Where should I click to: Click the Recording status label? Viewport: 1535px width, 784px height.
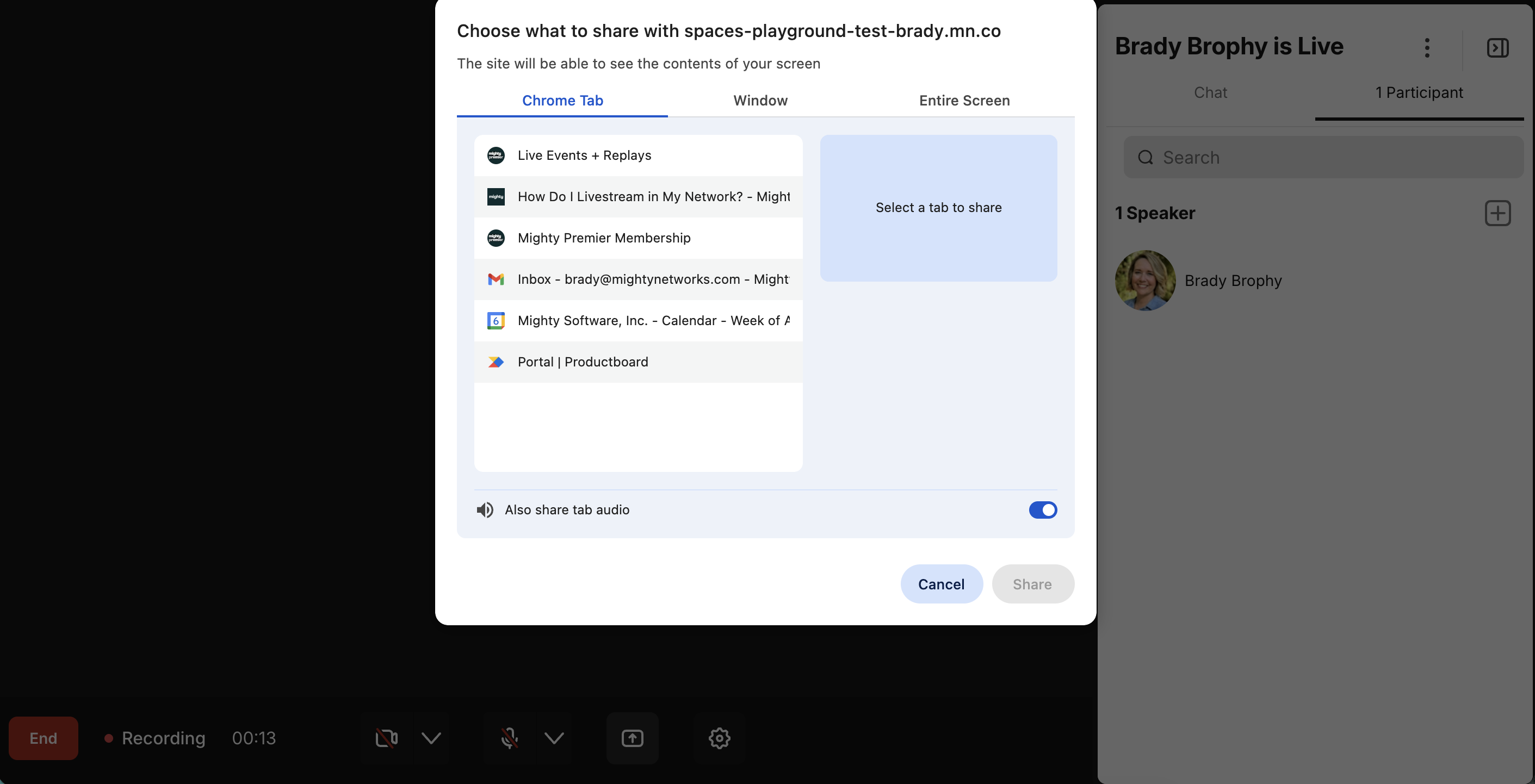(163, 738)
